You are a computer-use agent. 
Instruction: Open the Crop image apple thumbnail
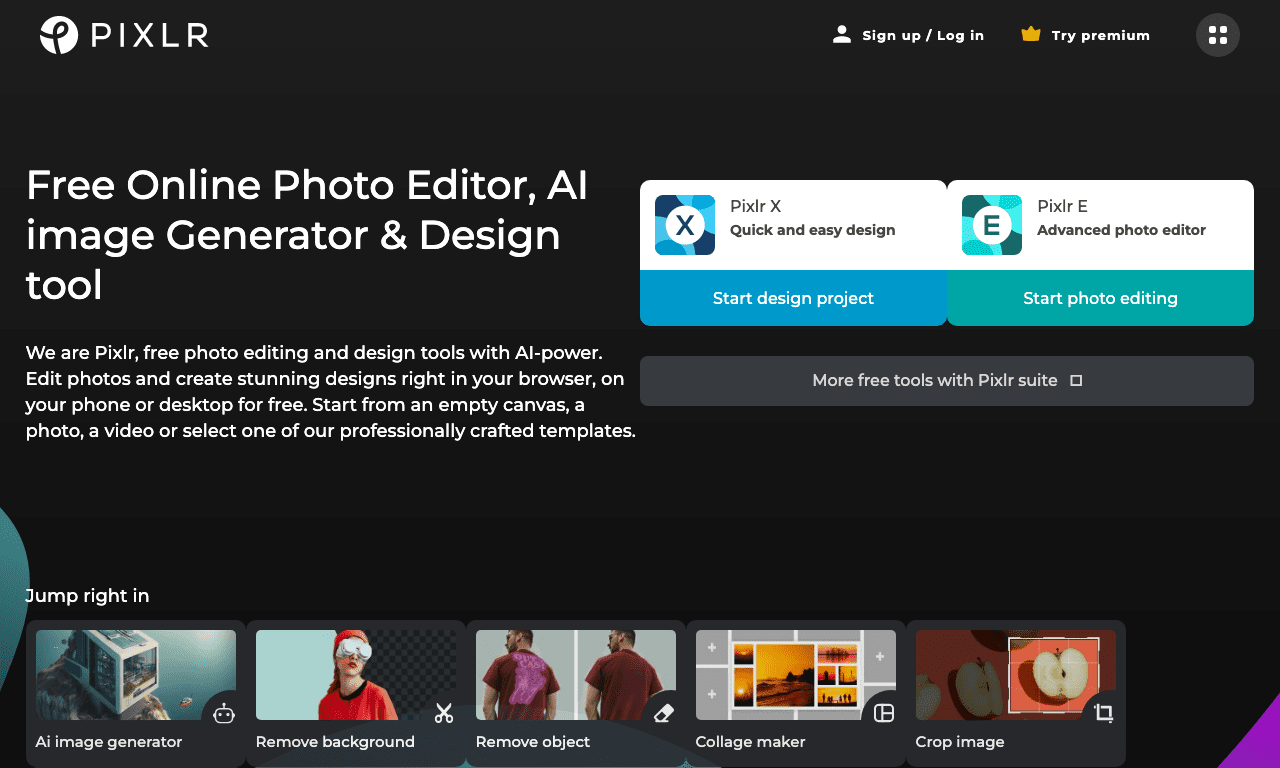1016,675
